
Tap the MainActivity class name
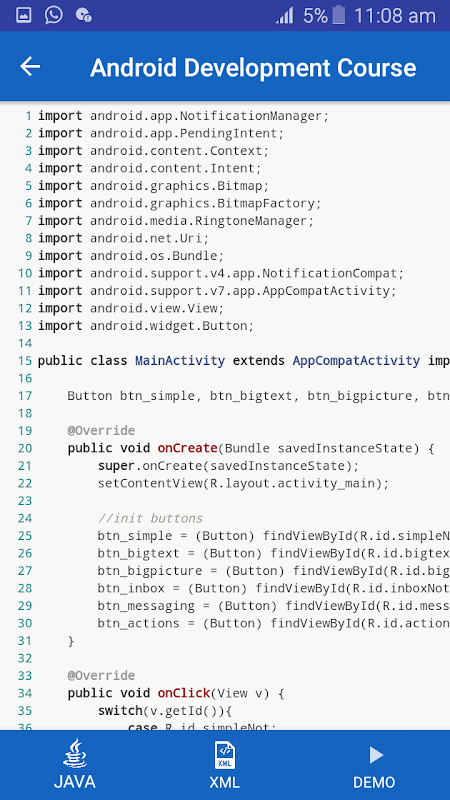click(x=180, y=361)
